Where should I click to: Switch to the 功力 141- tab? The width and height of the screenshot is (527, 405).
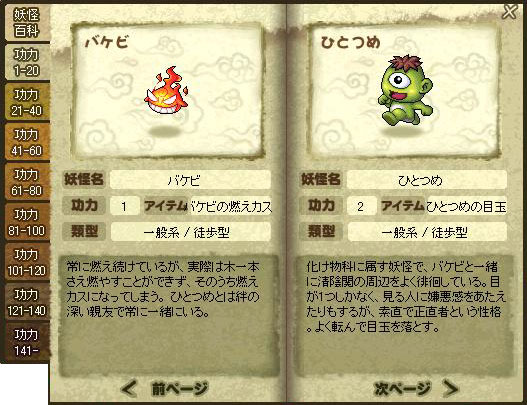click(27, 342)
